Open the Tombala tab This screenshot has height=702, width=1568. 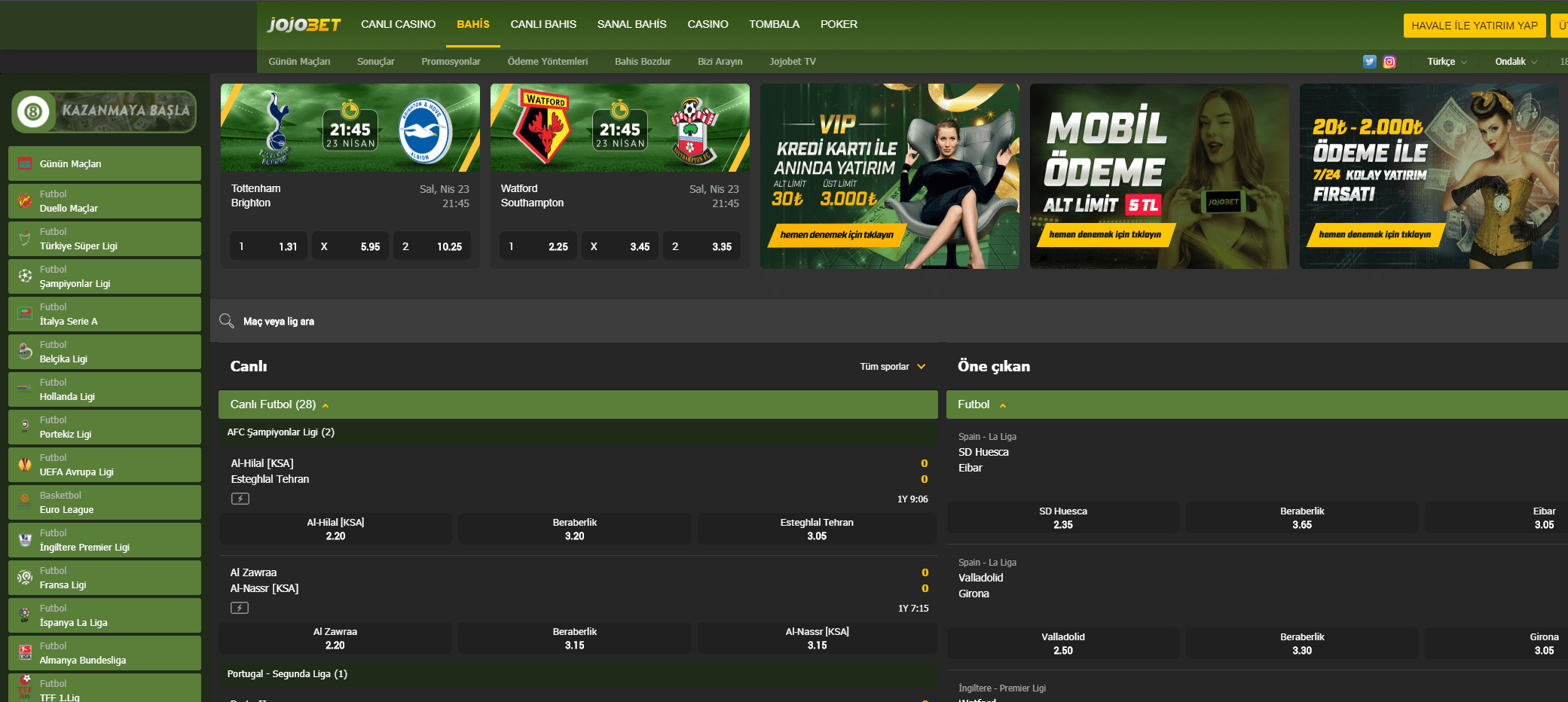click(x=774, y=24)
